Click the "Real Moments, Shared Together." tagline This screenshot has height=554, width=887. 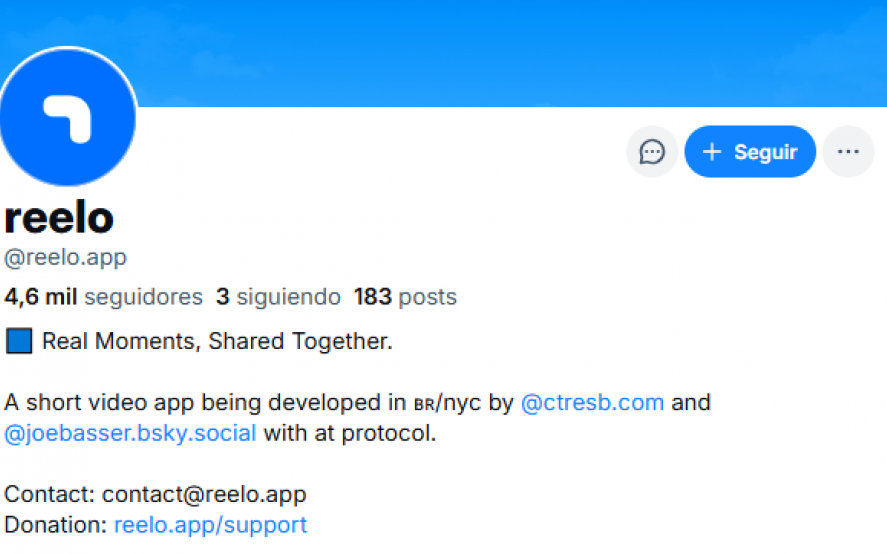(x=217, y=342)
